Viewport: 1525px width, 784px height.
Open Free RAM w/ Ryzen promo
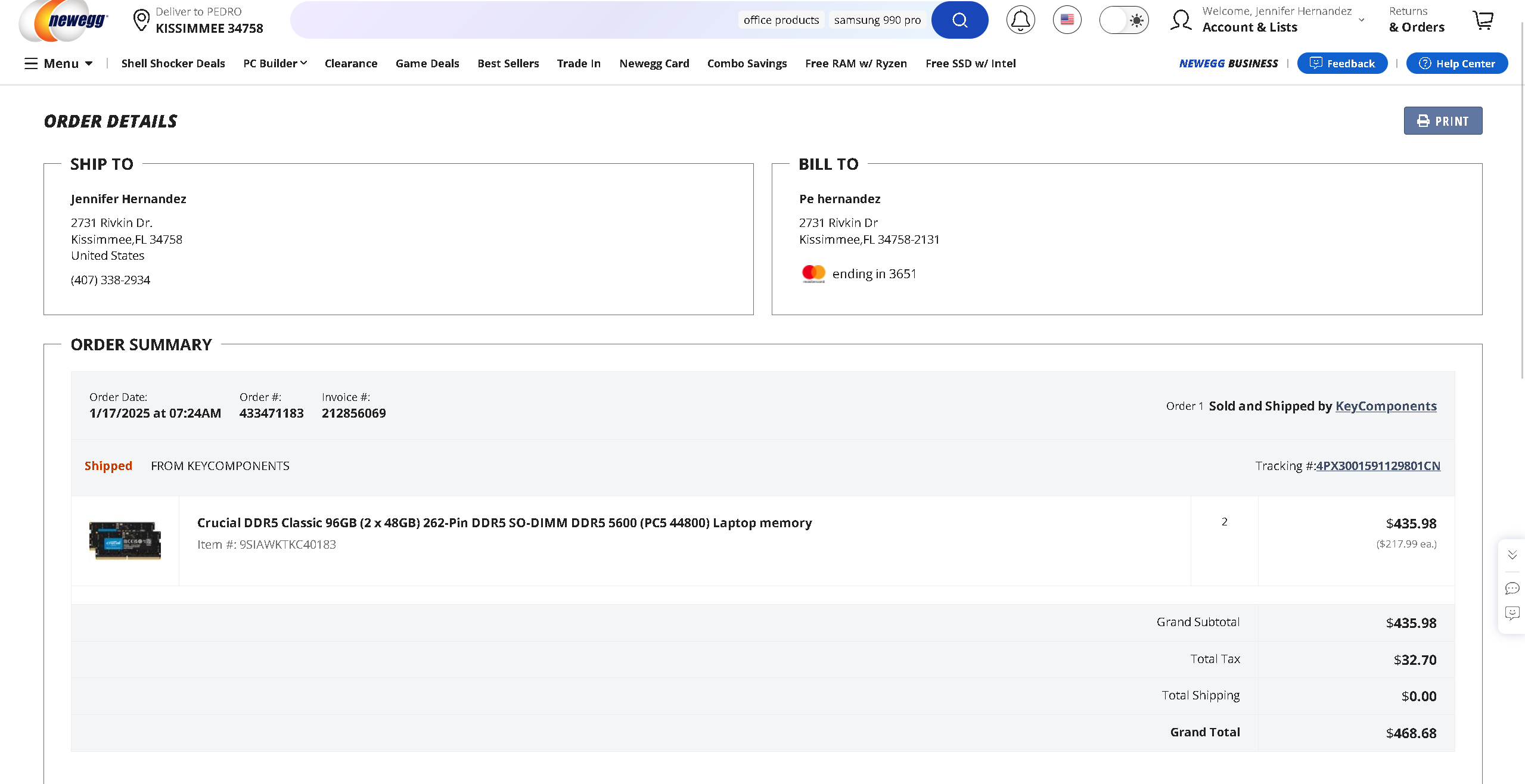pyautogui.click(x=856, y=63)
